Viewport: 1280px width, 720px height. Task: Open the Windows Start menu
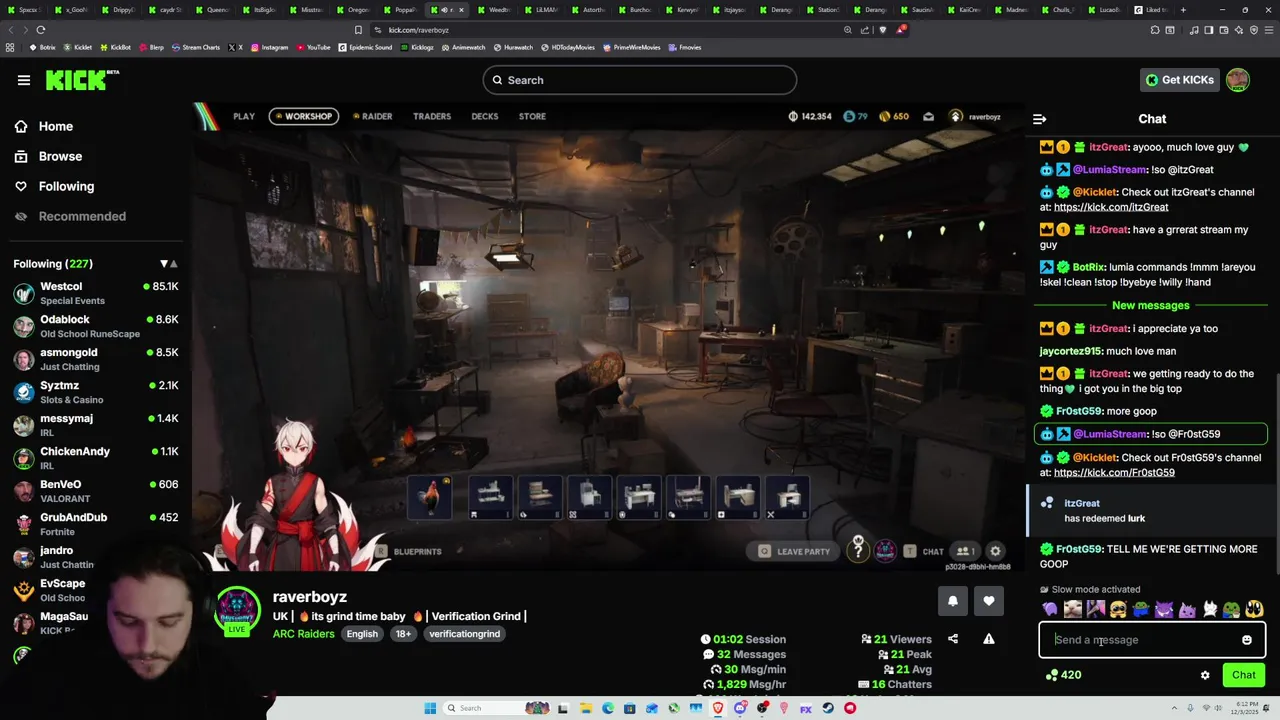pyautogui.click(x=430, y=708)
